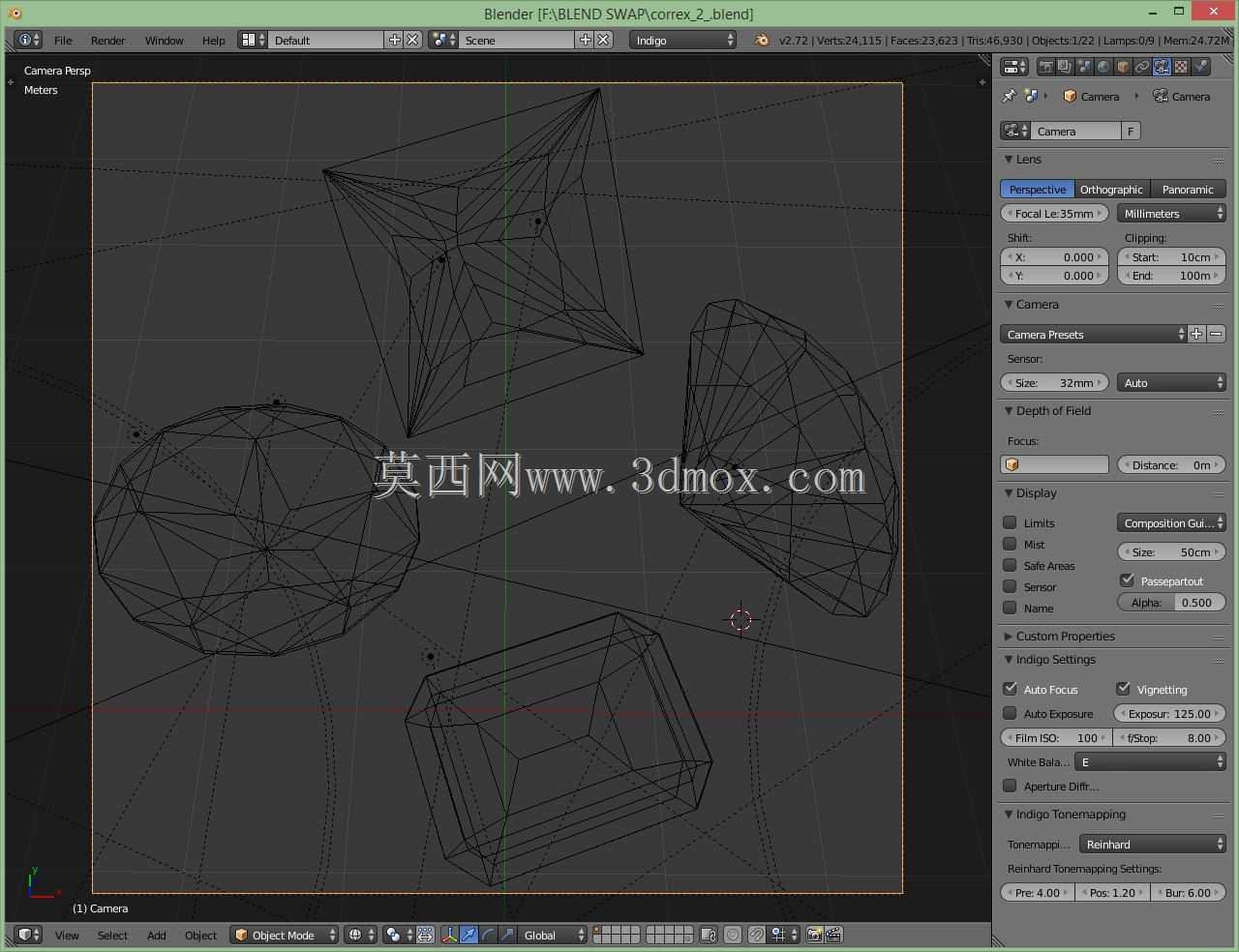Open the Help menu
This screenshot has height=952, width=1239.
point(213,40)
